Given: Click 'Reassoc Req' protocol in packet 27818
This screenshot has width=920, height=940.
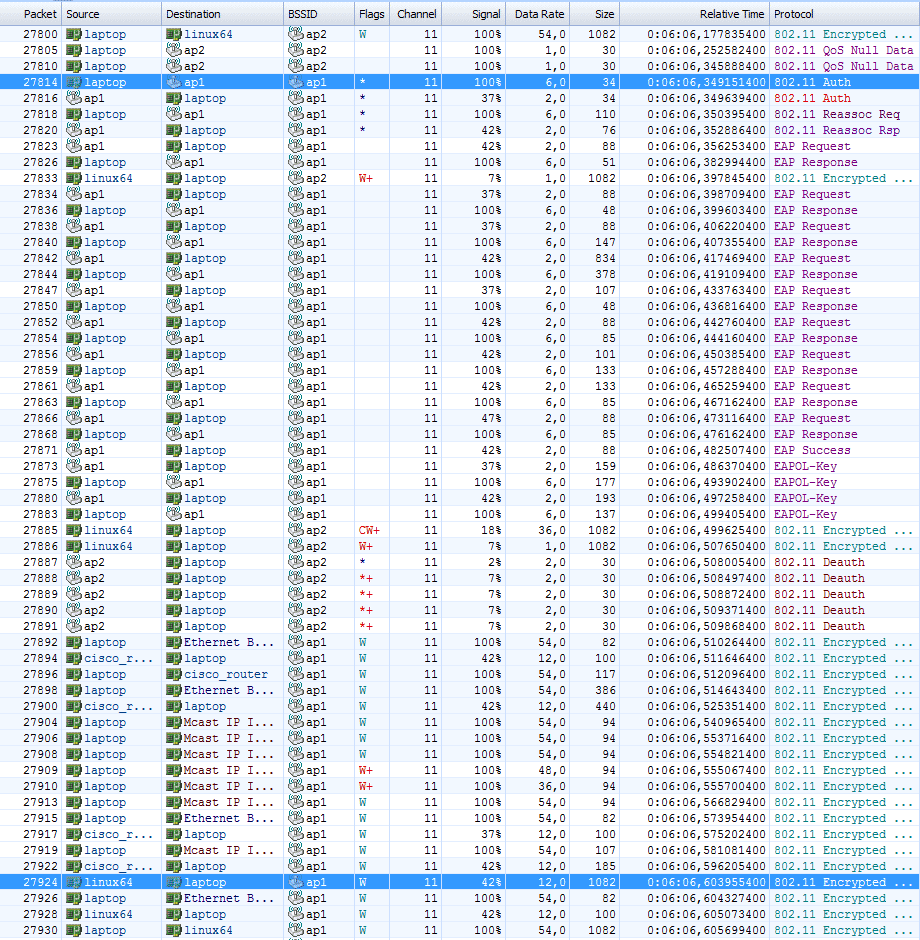Looking at the screenshot, I should click(861, 114).
